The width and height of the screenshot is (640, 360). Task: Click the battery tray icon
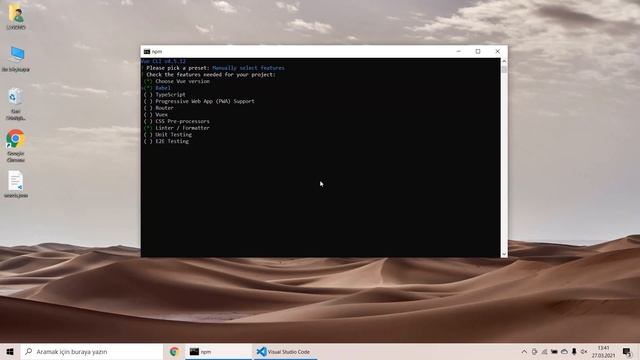coord(554,351)
